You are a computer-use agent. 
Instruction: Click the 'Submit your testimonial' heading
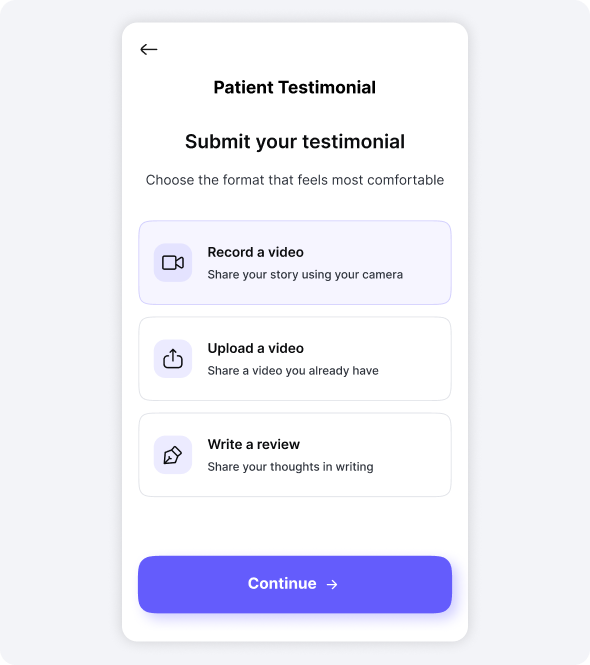click(295, 142)
